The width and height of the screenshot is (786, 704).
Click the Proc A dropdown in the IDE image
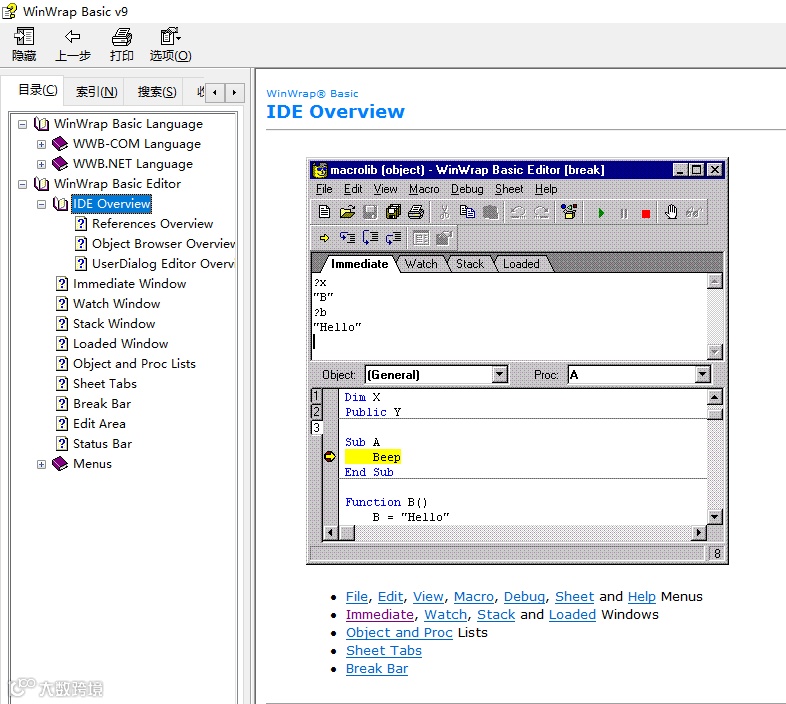(x=639, y=375)
